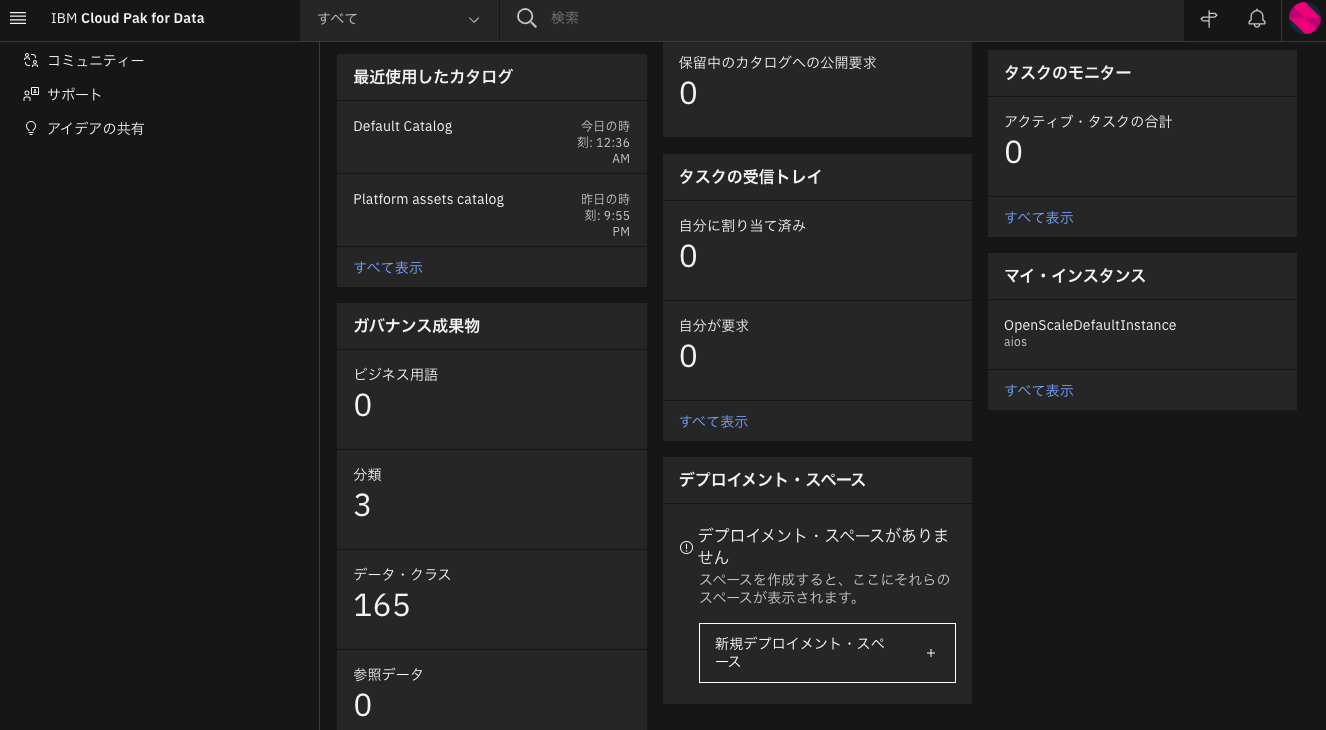Go to IBM Cloud Pak for Data home
Image resolution: width=1326 pixels, height=730 pixels.
point(128,19)
